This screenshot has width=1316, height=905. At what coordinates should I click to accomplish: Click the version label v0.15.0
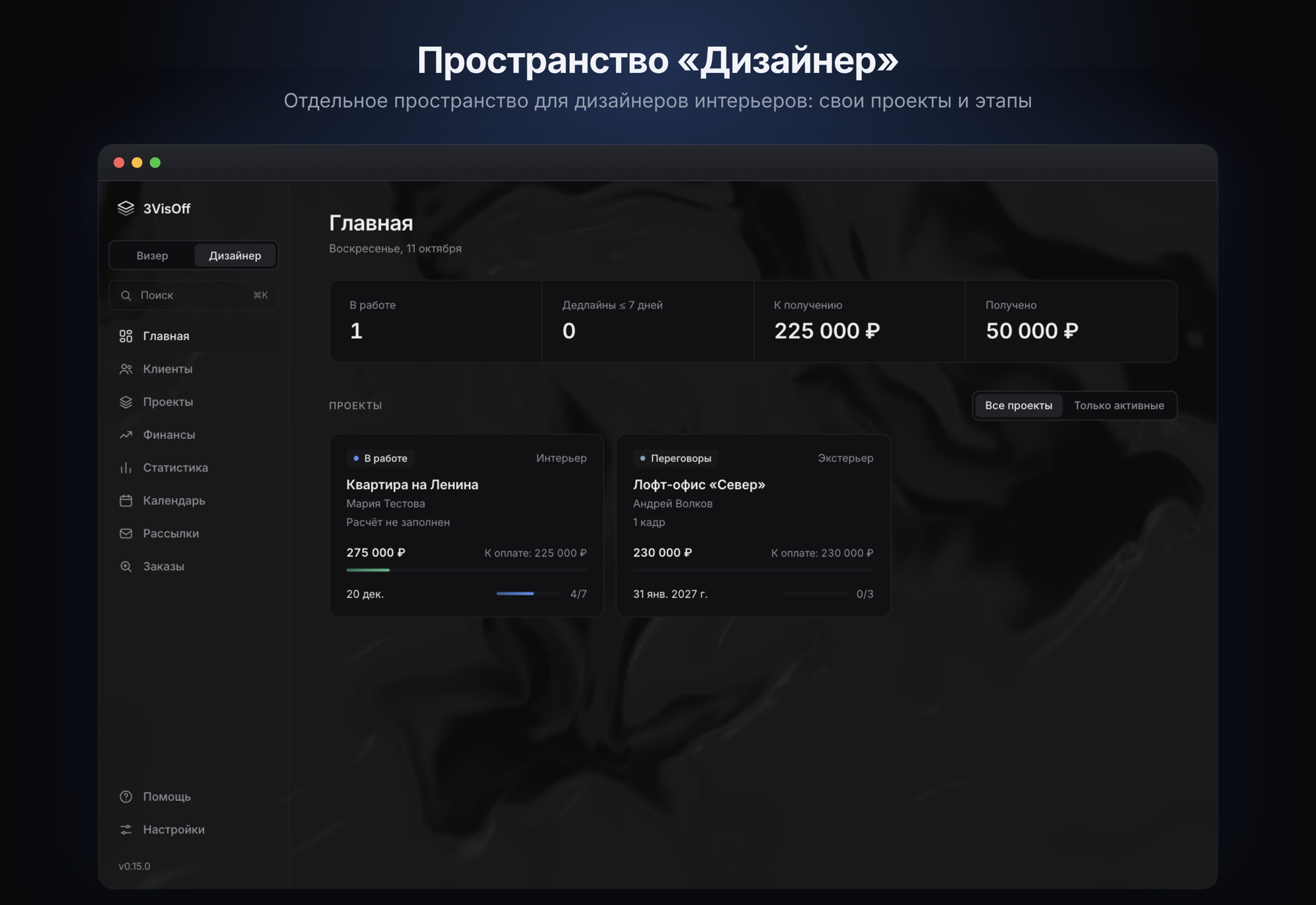coord(134,866)
